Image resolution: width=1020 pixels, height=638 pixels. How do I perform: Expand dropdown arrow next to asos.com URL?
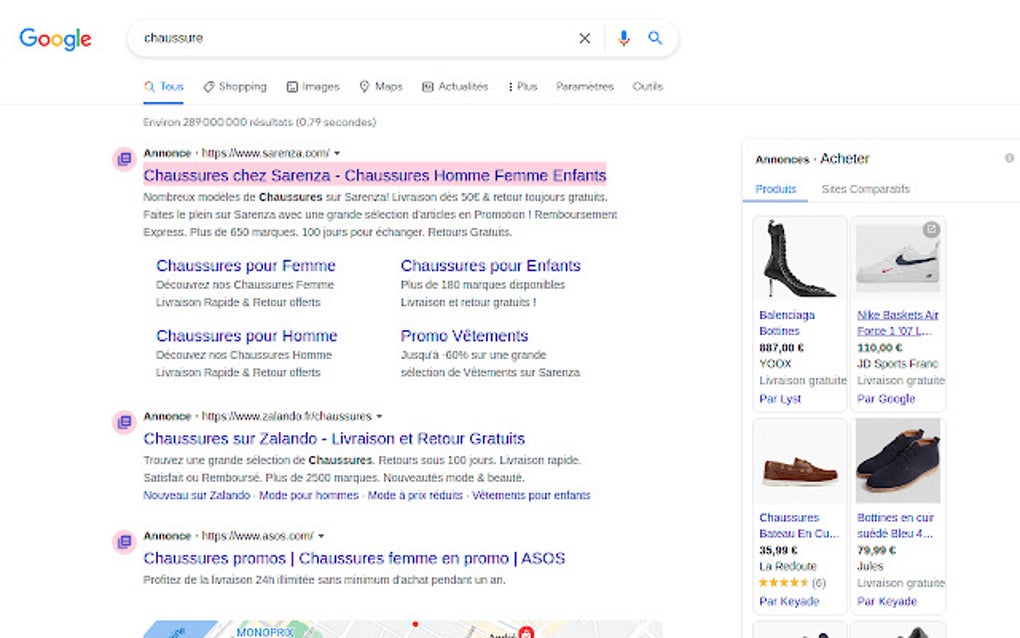tap(321, 536)
